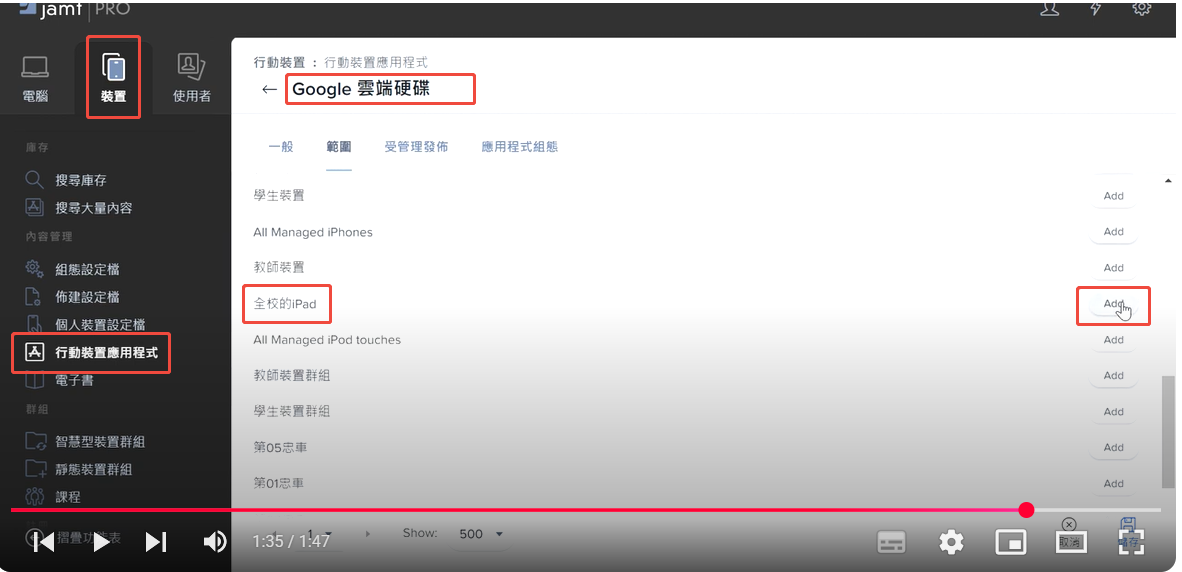Image resolution: width=1182 pixels, height=572 pixels.
Task: Open 靜態裝置群組 in the sidebar
Action: (x=79, y=470)
